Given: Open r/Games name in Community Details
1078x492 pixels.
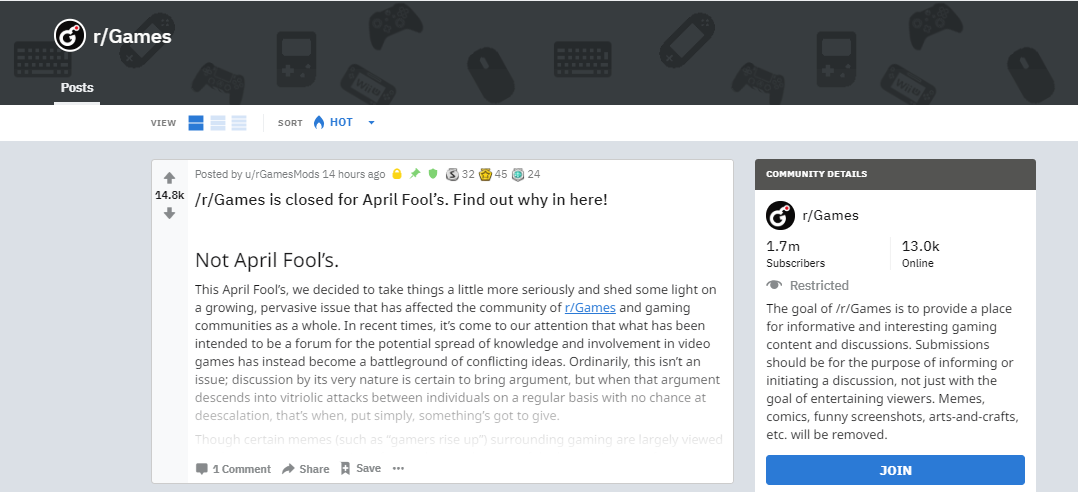Looking at the screenshot, I should point(830,216).
